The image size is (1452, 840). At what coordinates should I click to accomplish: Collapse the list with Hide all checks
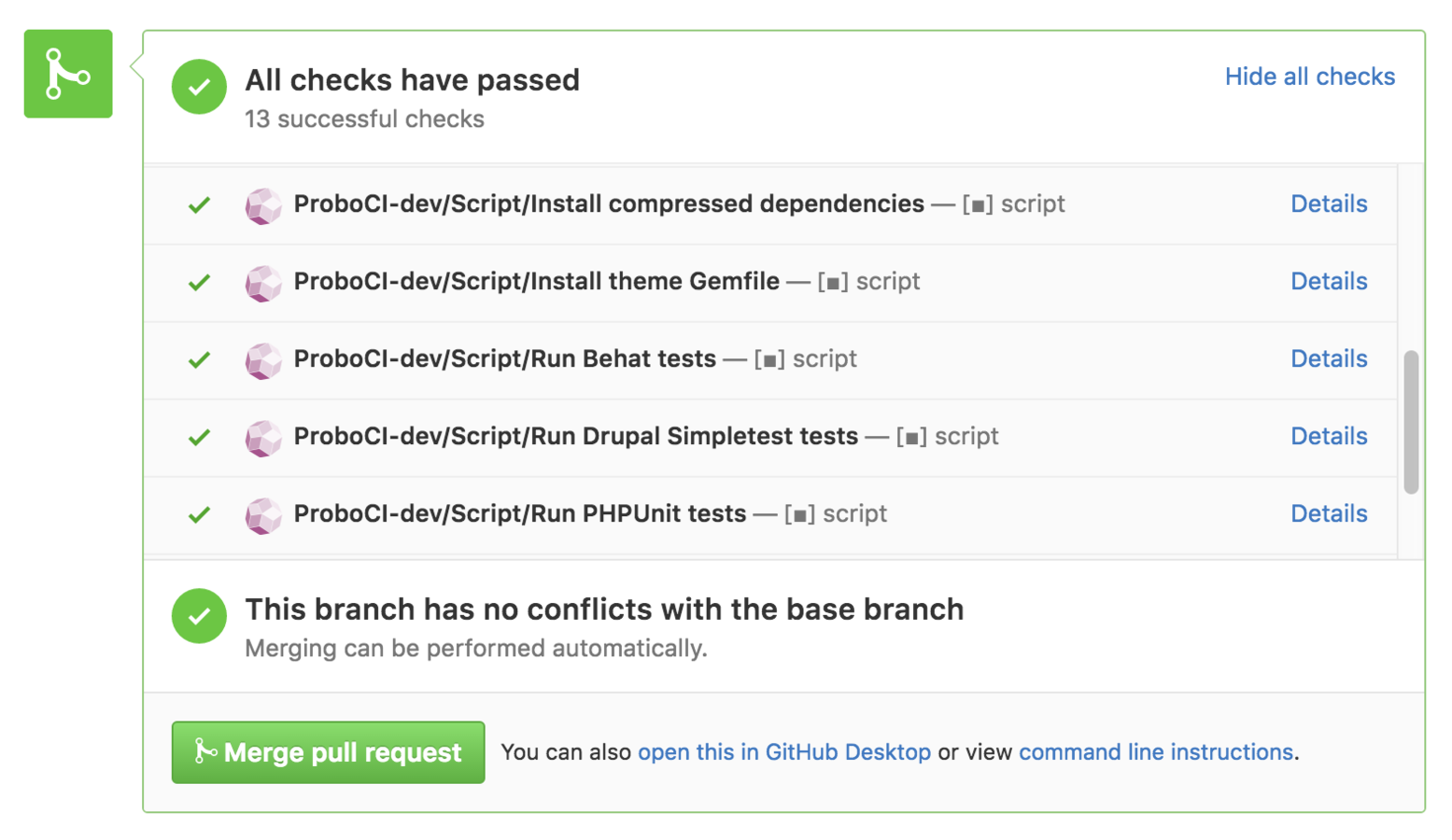pyautogui.click(x=1309, y=77)
